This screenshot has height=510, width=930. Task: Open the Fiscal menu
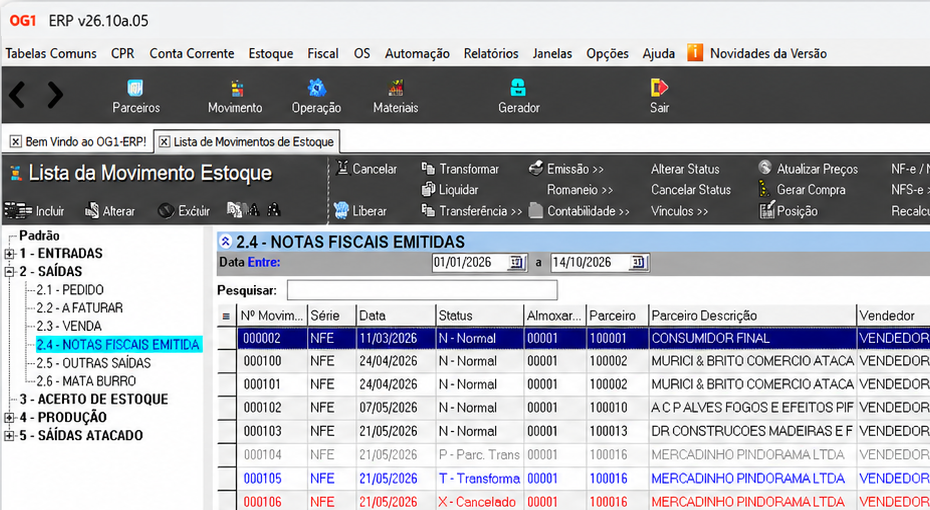pos(323,53)
